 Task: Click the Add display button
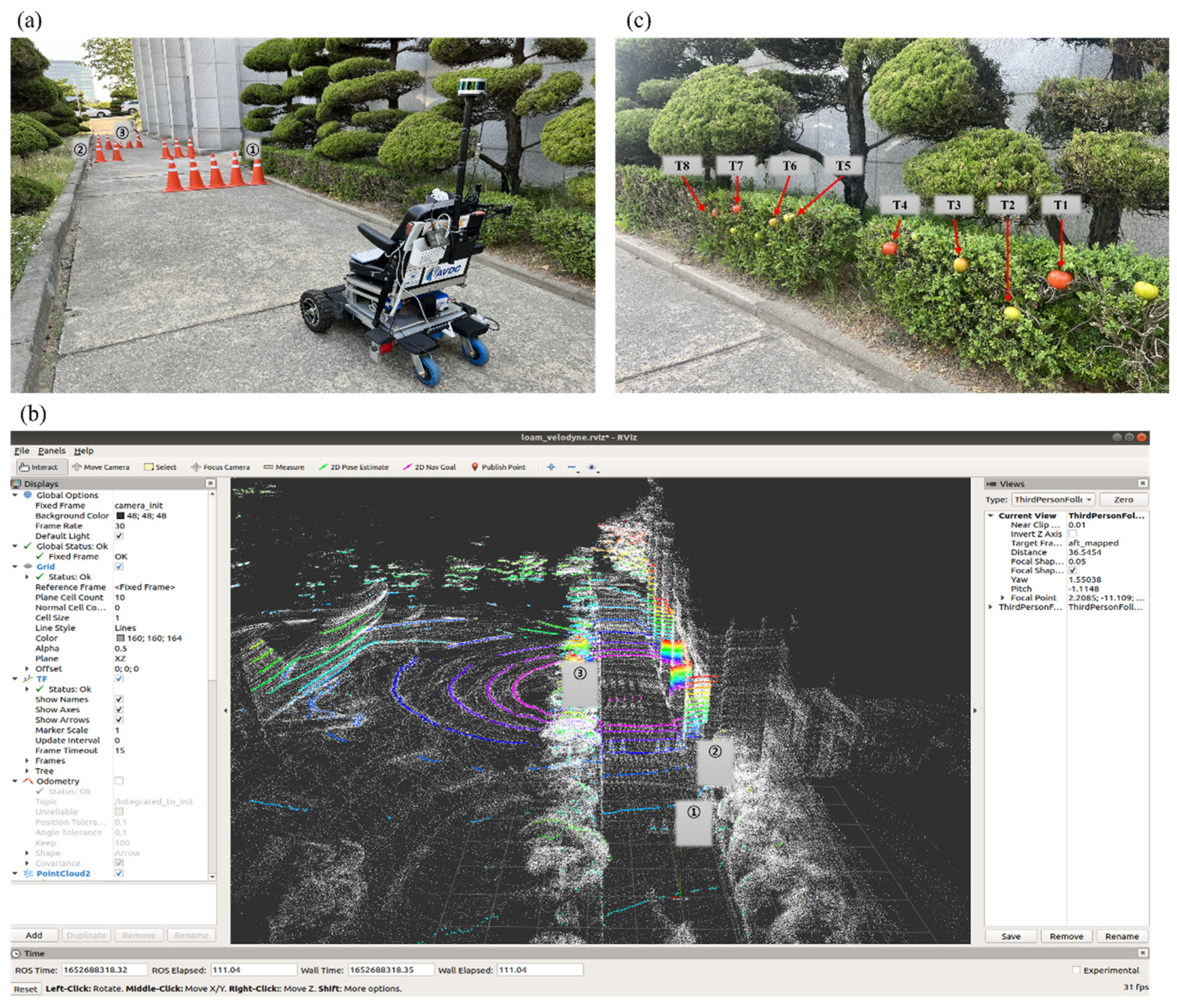[x=34, y=935]
